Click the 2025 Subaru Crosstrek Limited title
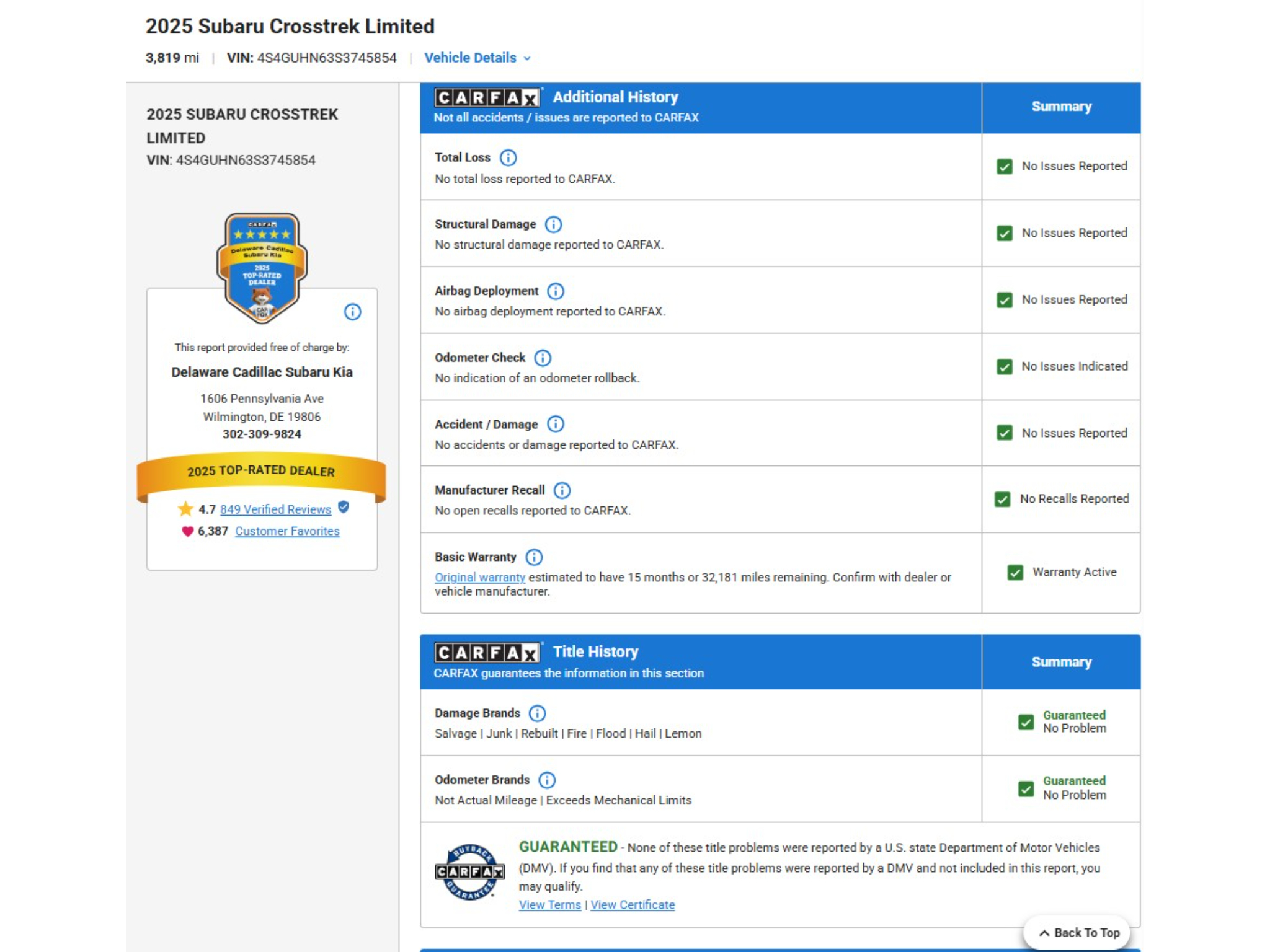The image size is (1270, 952). pos(290,27)
